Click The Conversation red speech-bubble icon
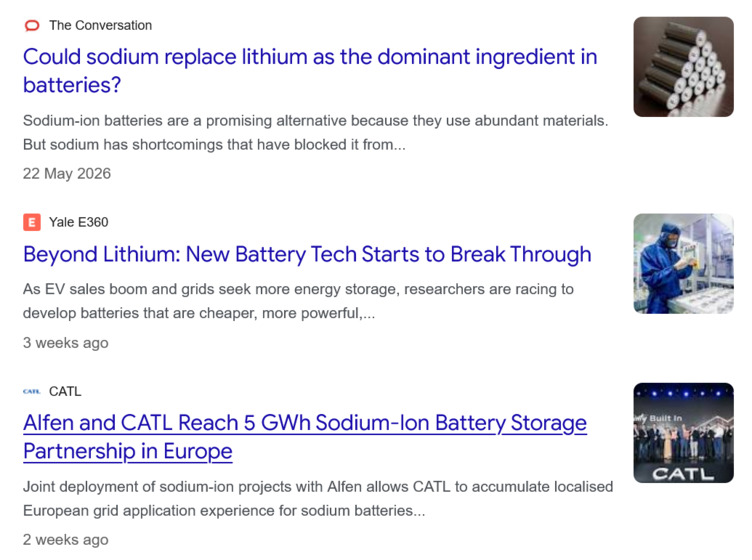 [x=32, y=25]
